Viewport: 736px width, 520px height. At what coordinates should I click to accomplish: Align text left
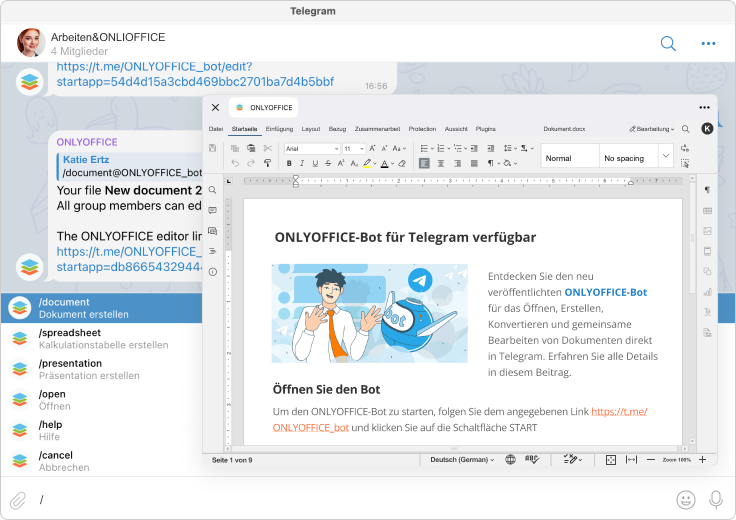[424, 163]
